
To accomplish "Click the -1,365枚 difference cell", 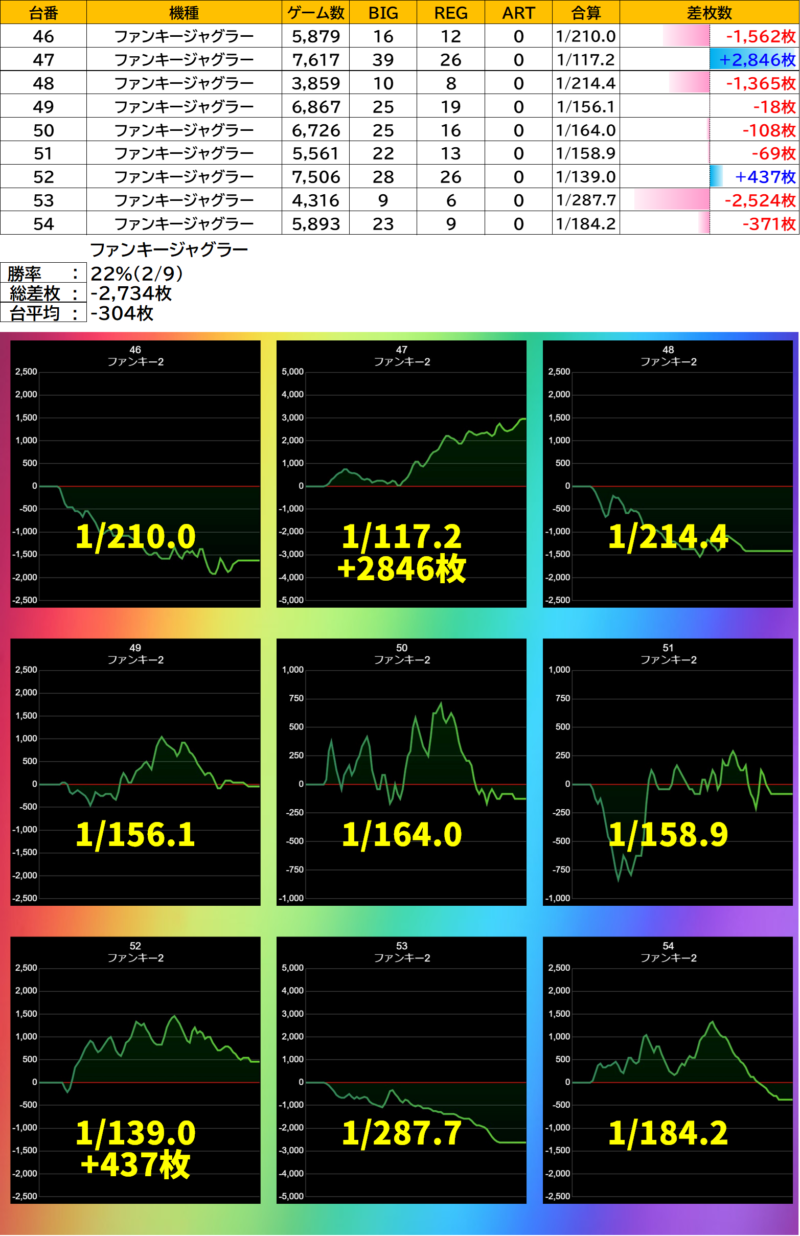I will (x=710, y=83).
